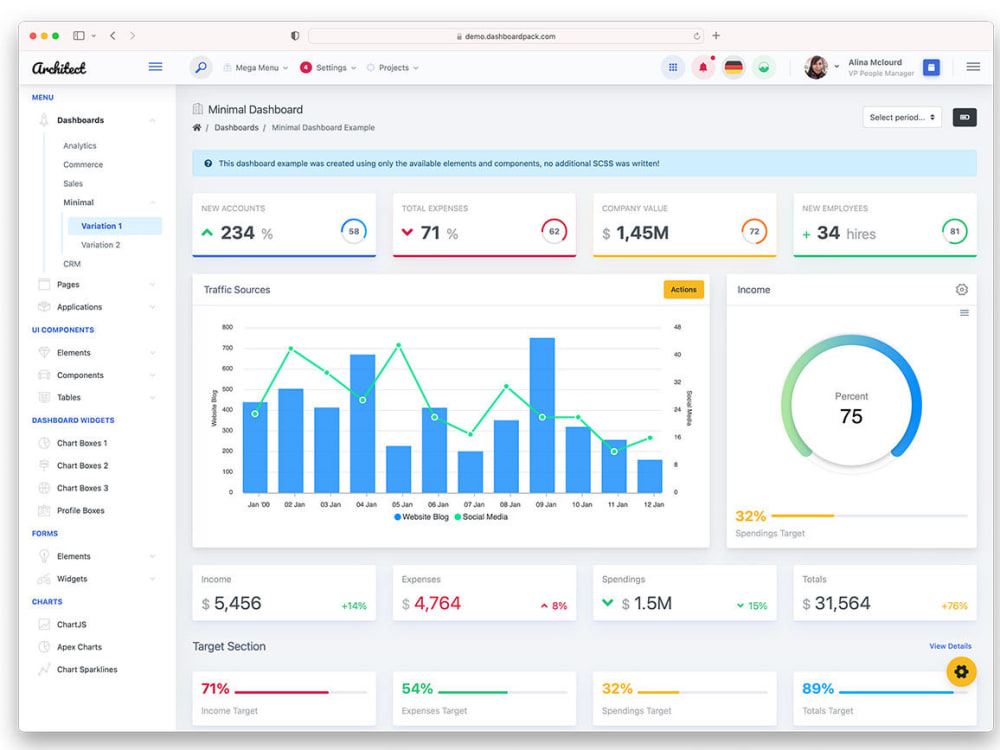
Task: Click Dashboards rocket icon in sidebar
Action: click(x=44, y=120)
